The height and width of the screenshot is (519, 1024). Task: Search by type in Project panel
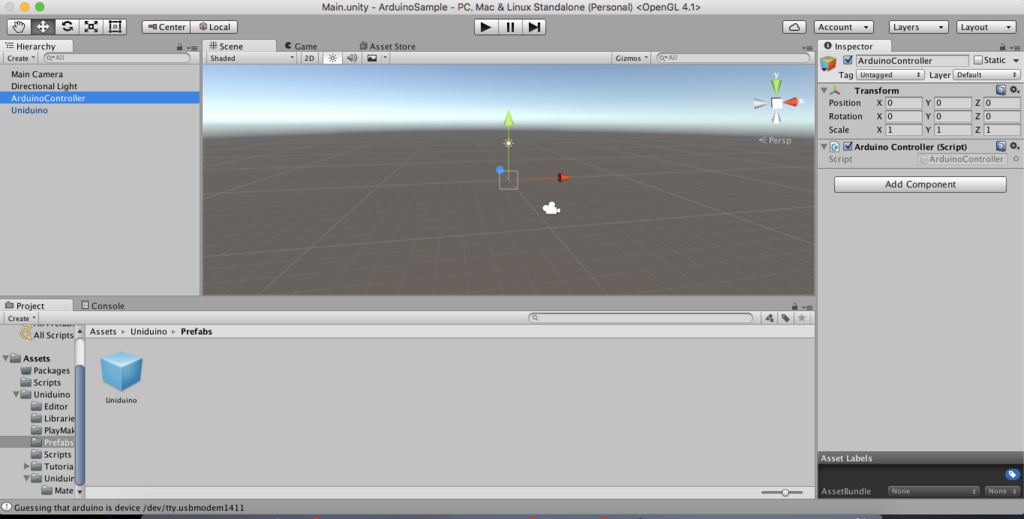769,318
